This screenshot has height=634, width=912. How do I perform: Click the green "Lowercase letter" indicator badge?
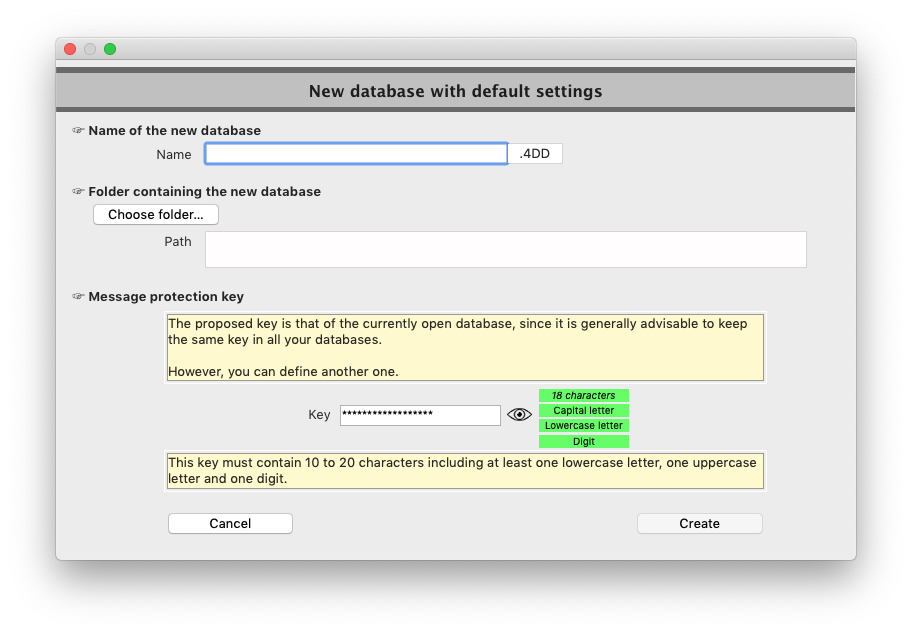583,425
